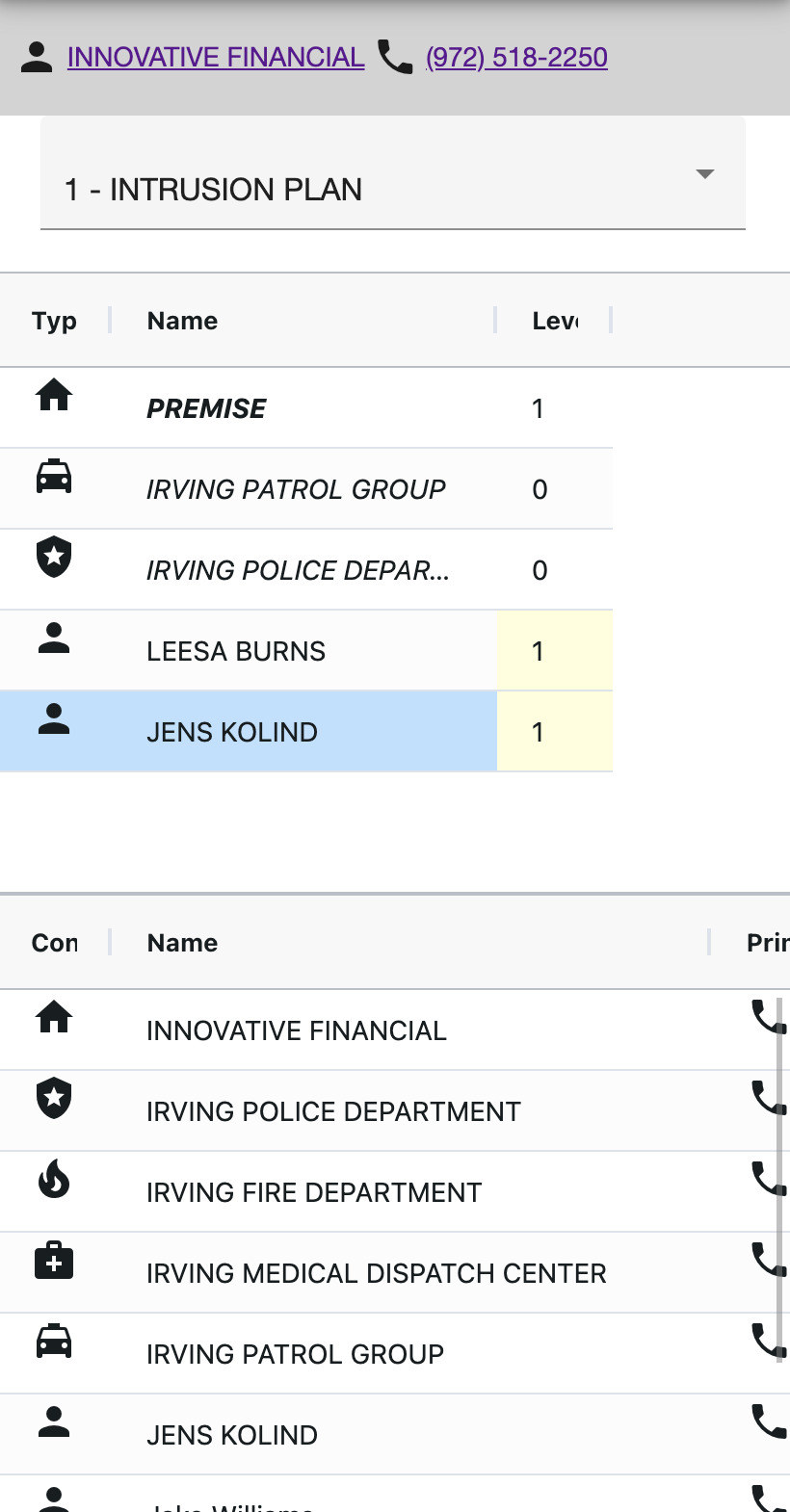Viewport: 790px width, 1512px height.
Task: Click person icon in LEESA BURNS row
Action: tap(54, 638)
